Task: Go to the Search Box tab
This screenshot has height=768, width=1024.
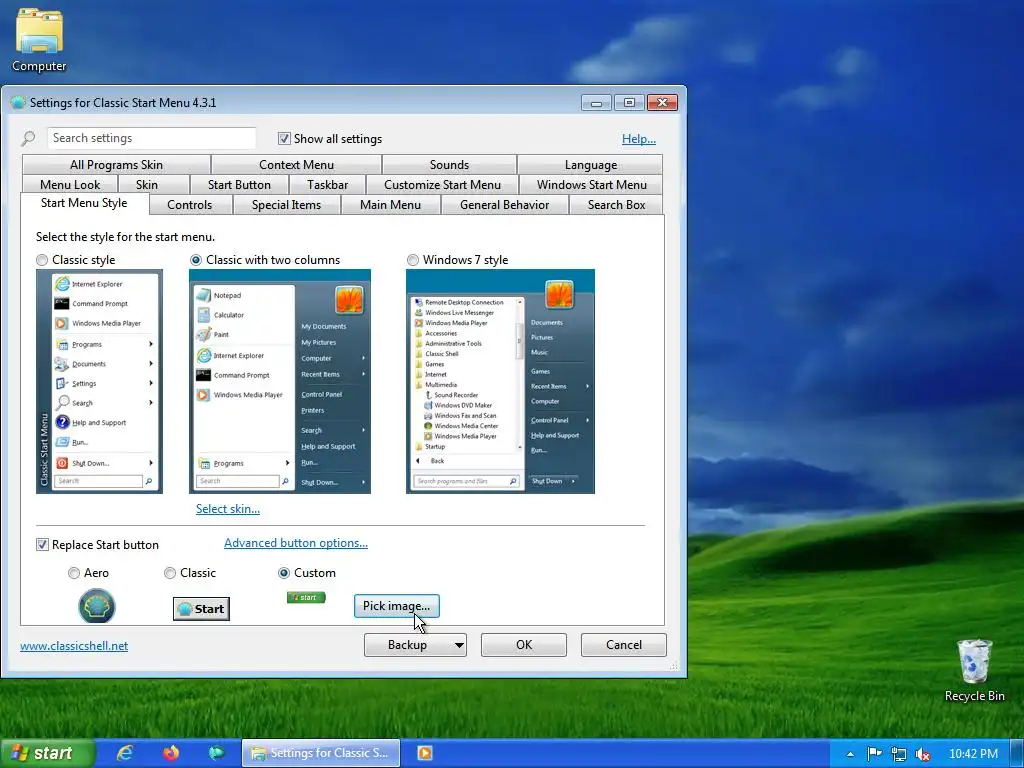Action: tap(616, 204)
